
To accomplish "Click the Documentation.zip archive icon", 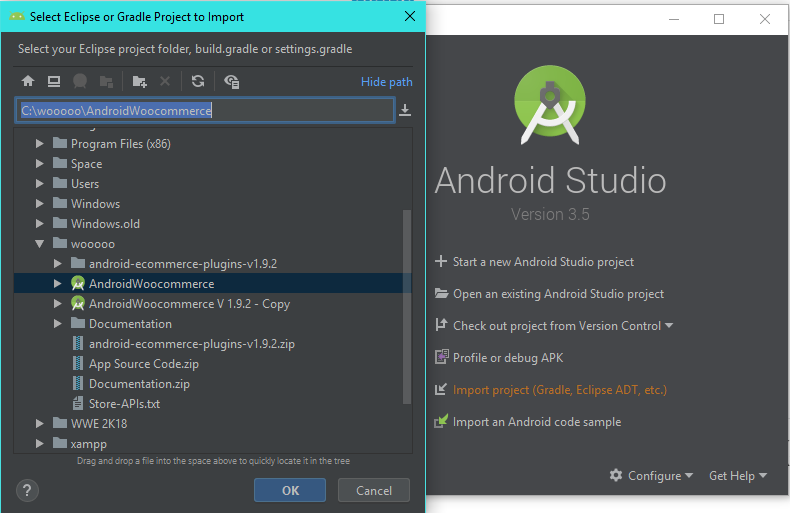I will (78, 383).
